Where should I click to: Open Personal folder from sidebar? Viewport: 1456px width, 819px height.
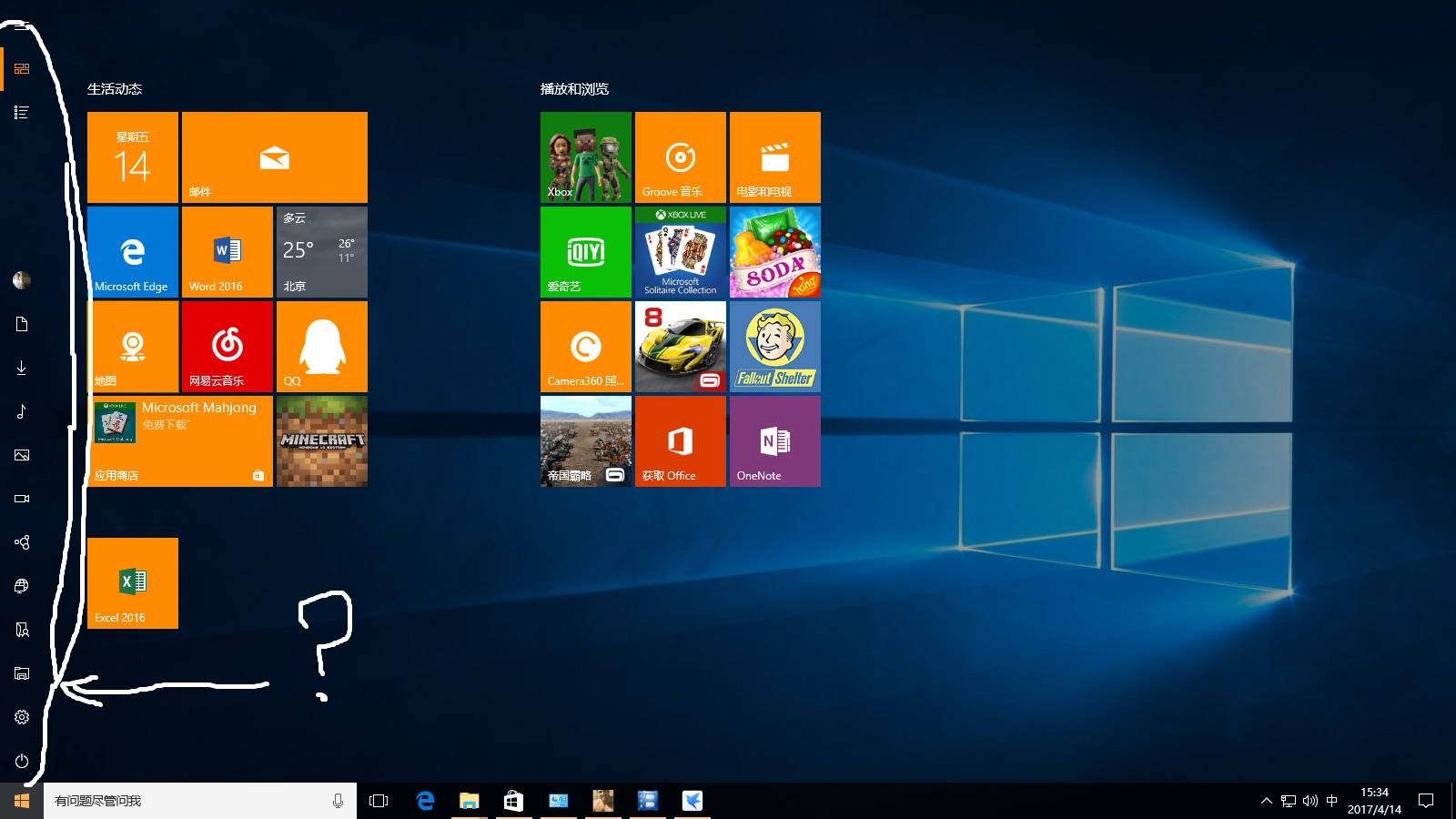22,630
